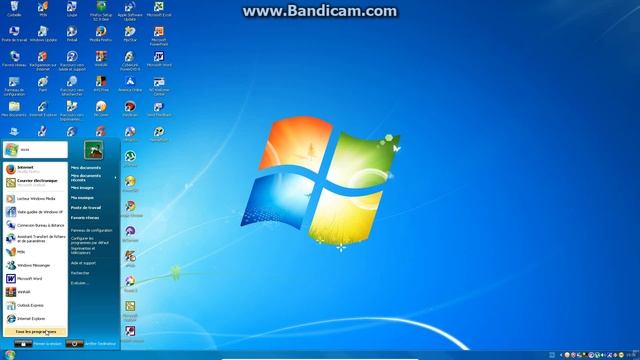Open Internet Explorer in Start menu list

36,319
